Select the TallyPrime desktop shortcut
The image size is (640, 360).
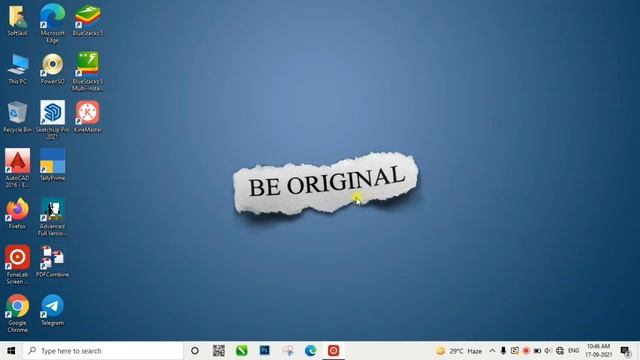pos(52,165)
